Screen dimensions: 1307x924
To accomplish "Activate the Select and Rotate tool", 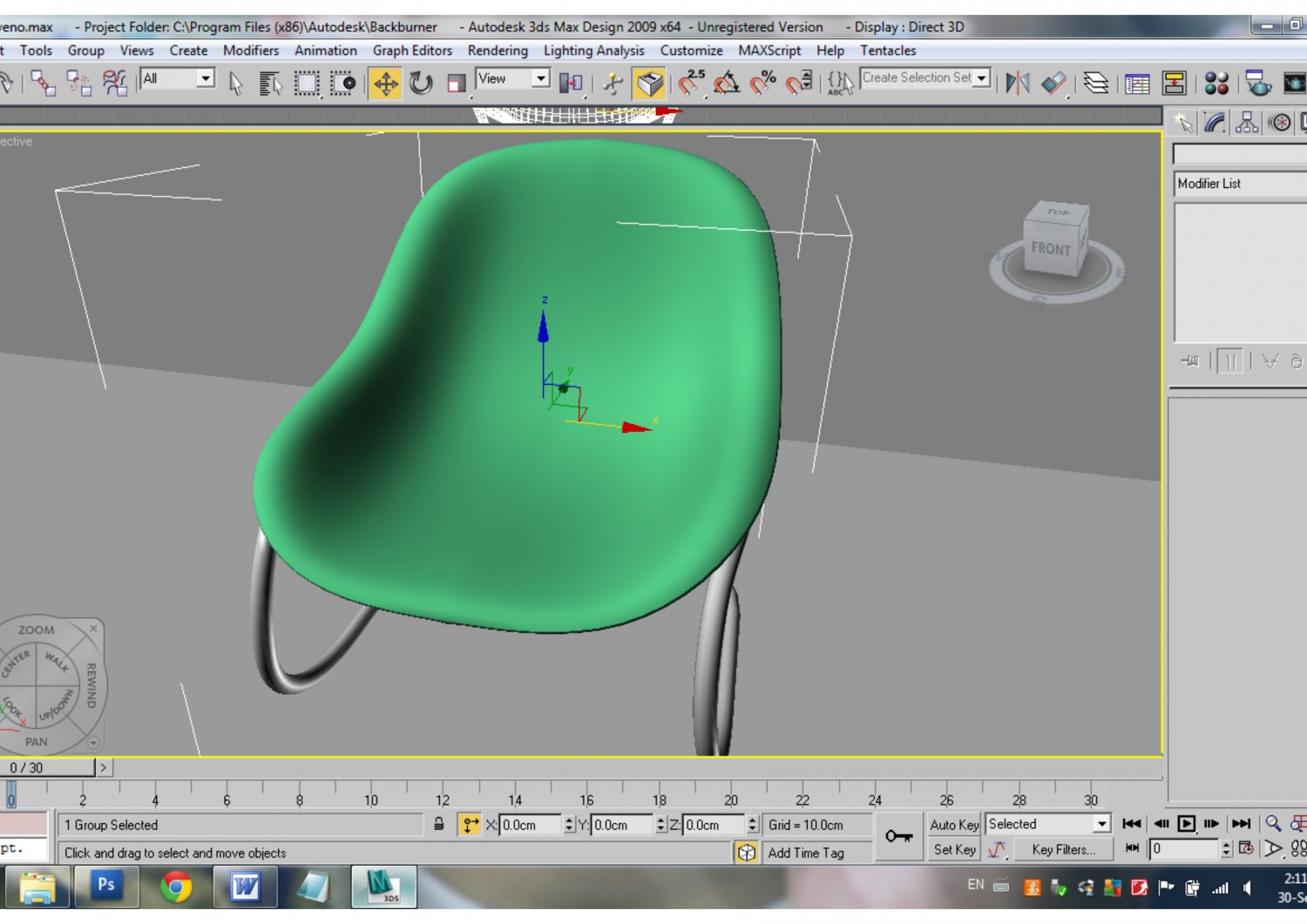I will tap(422, 84).
